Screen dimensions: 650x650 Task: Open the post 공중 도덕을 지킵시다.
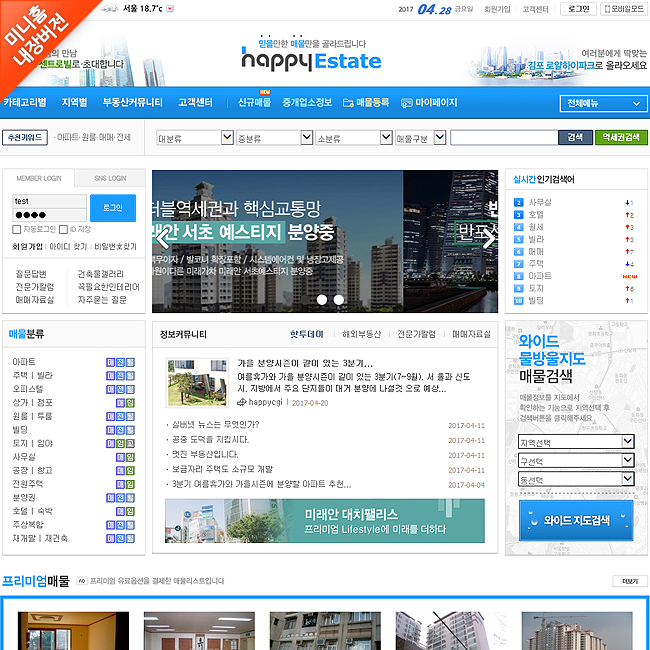211,439
